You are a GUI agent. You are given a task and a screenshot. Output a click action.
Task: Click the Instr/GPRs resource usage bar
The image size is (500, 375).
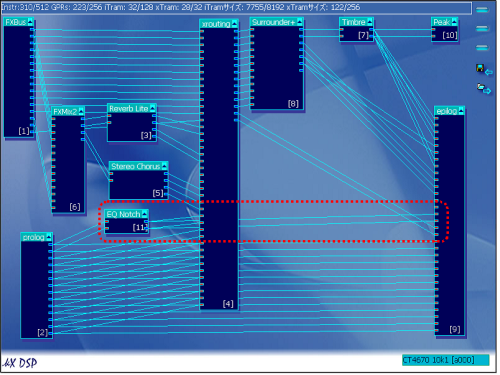pos(237,7)
